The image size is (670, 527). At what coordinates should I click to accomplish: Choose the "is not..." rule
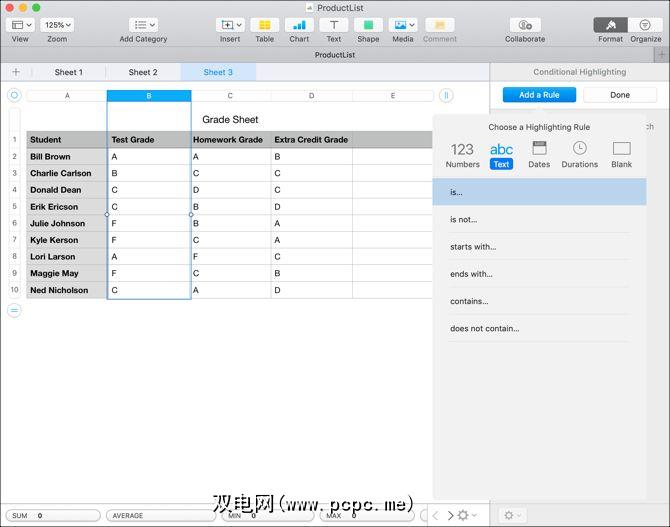click(x=539, y=220)
